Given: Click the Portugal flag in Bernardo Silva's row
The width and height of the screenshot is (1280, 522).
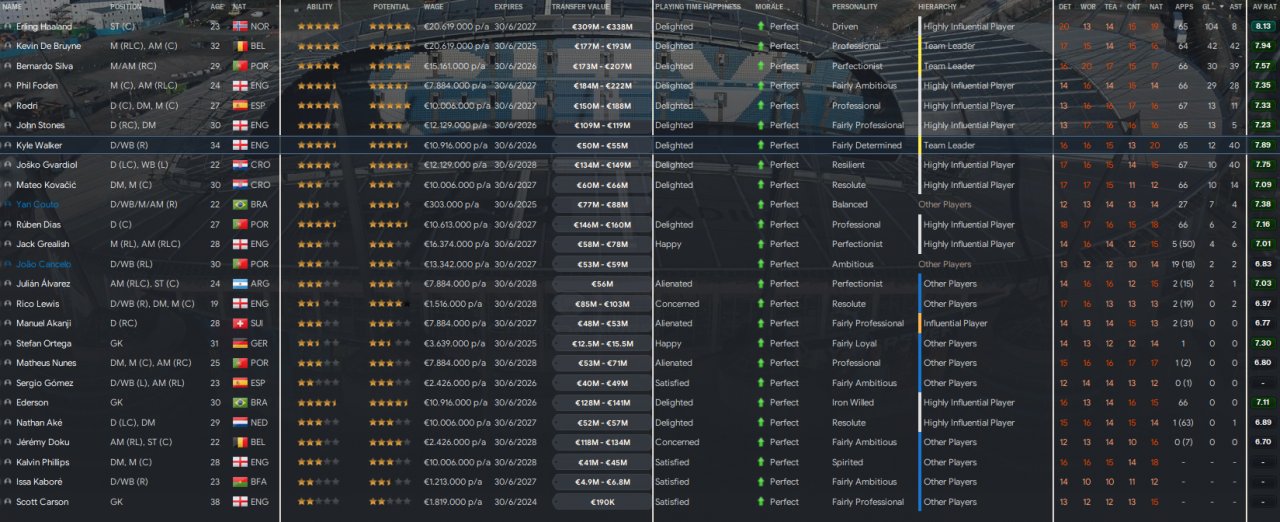Looking at the screenshot, I should click(x=239, y=66).
